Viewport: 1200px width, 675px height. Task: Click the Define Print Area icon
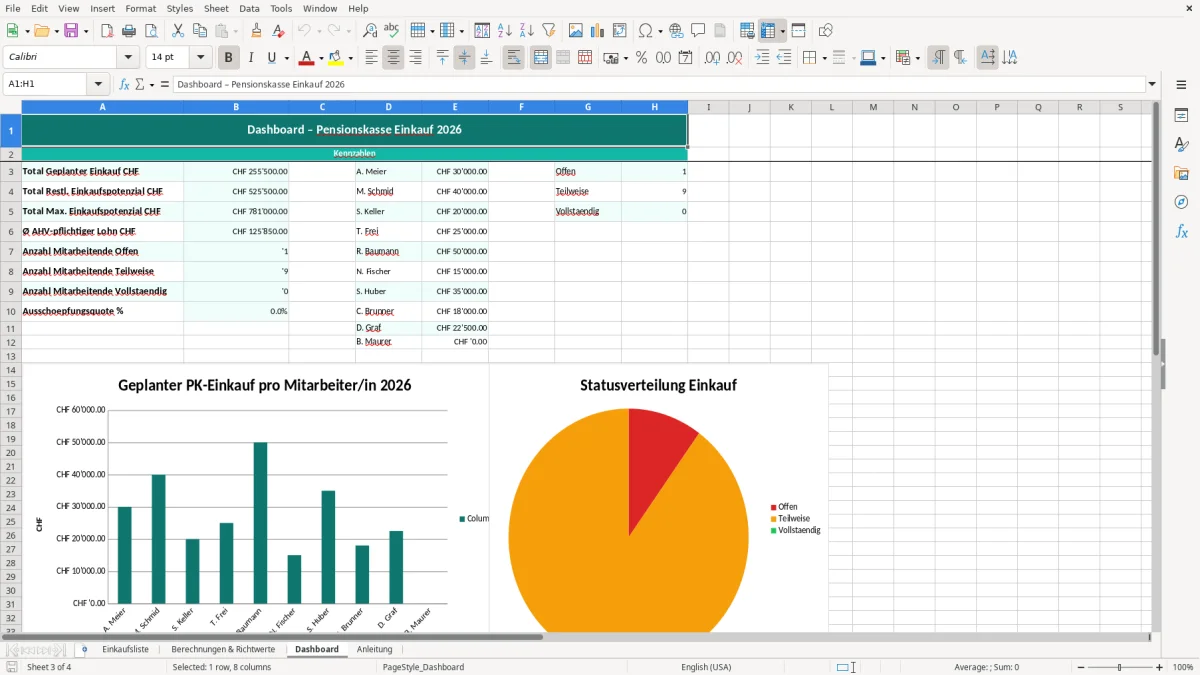tap(747, 31)
